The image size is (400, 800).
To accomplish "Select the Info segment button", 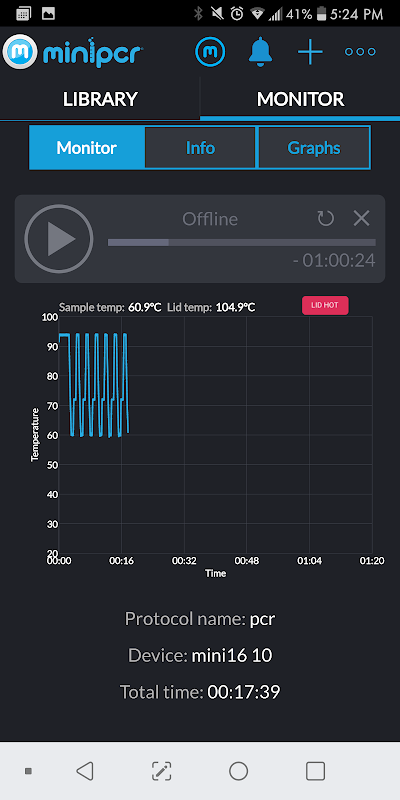I will pos(200,148).
